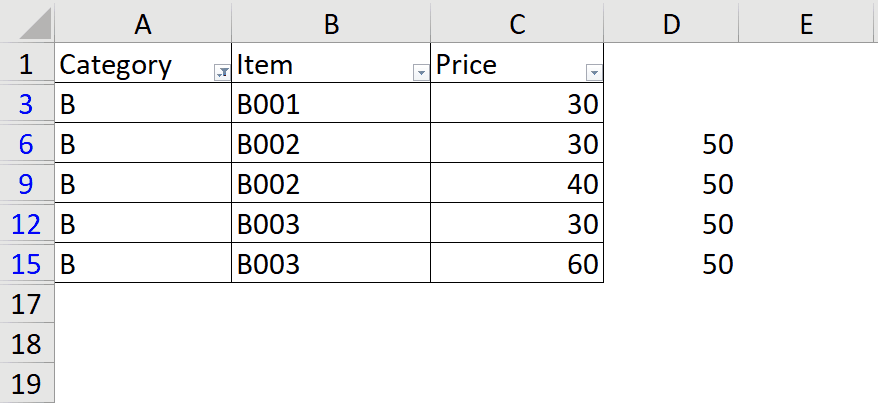The width and height of the screenshot is (878, 403).
Task: Select column B header
Action: [x=331, y=24]
